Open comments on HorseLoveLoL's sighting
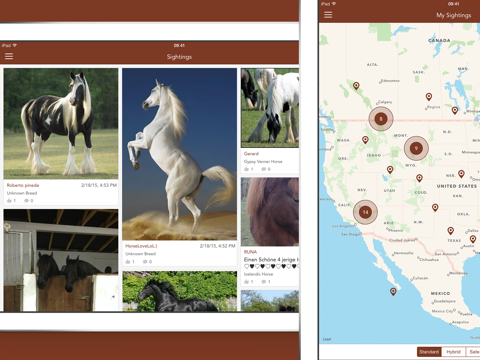Viewport: 480px width, 360px height. pos(147,262)
